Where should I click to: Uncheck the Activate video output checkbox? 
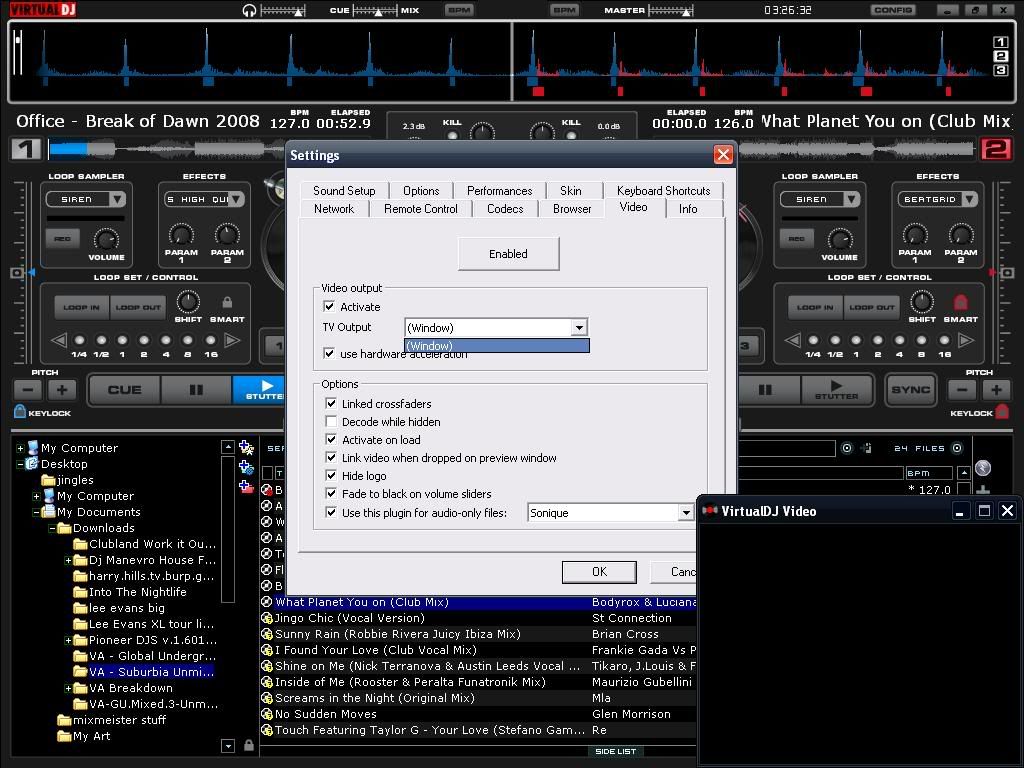(x=329, y=306)
